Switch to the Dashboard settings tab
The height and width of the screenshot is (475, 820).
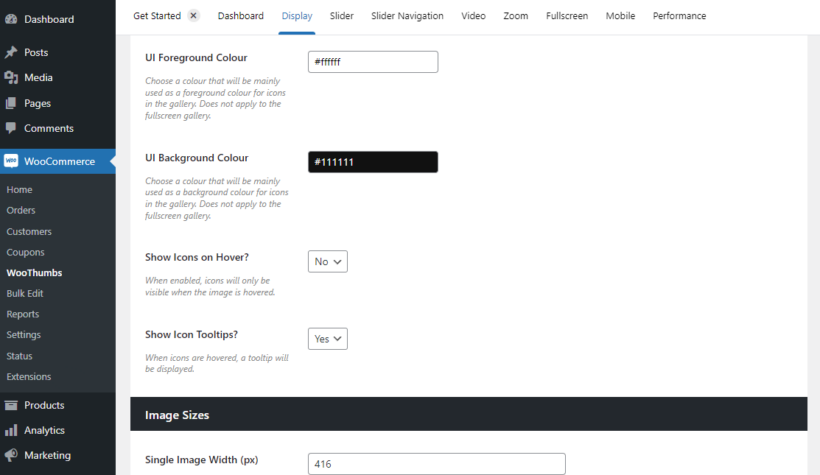click(x=241, y=16)
